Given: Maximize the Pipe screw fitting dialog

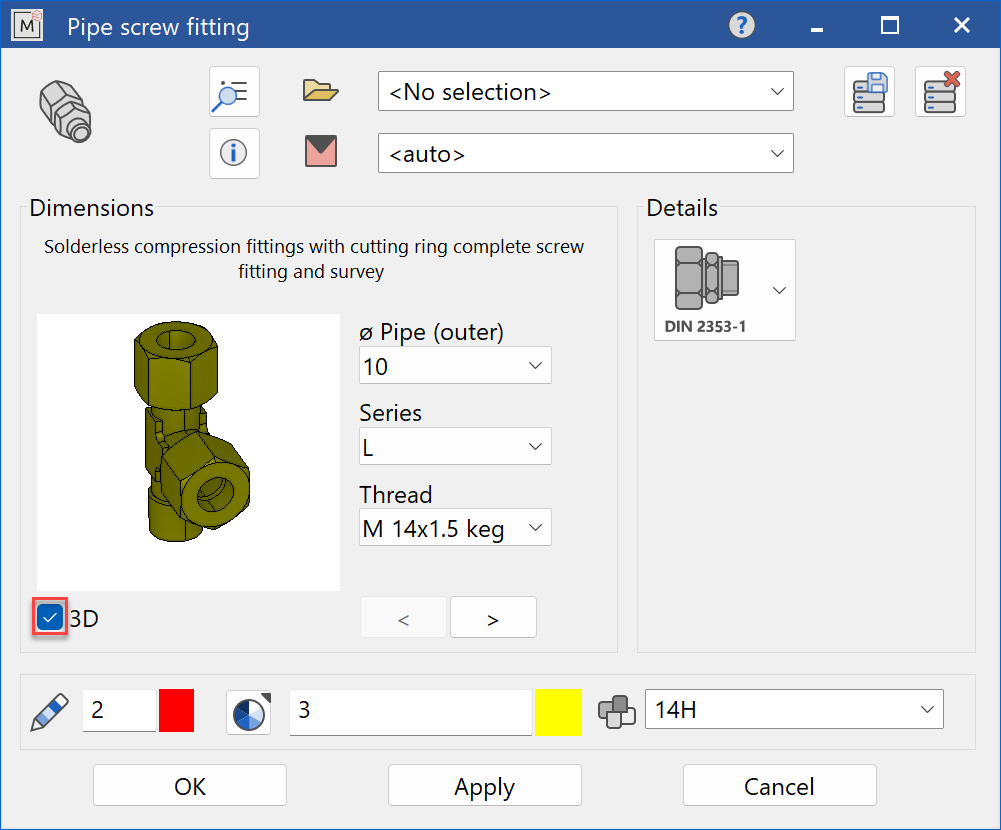Looking at the screenshot, I should click(x=889, y=26).
